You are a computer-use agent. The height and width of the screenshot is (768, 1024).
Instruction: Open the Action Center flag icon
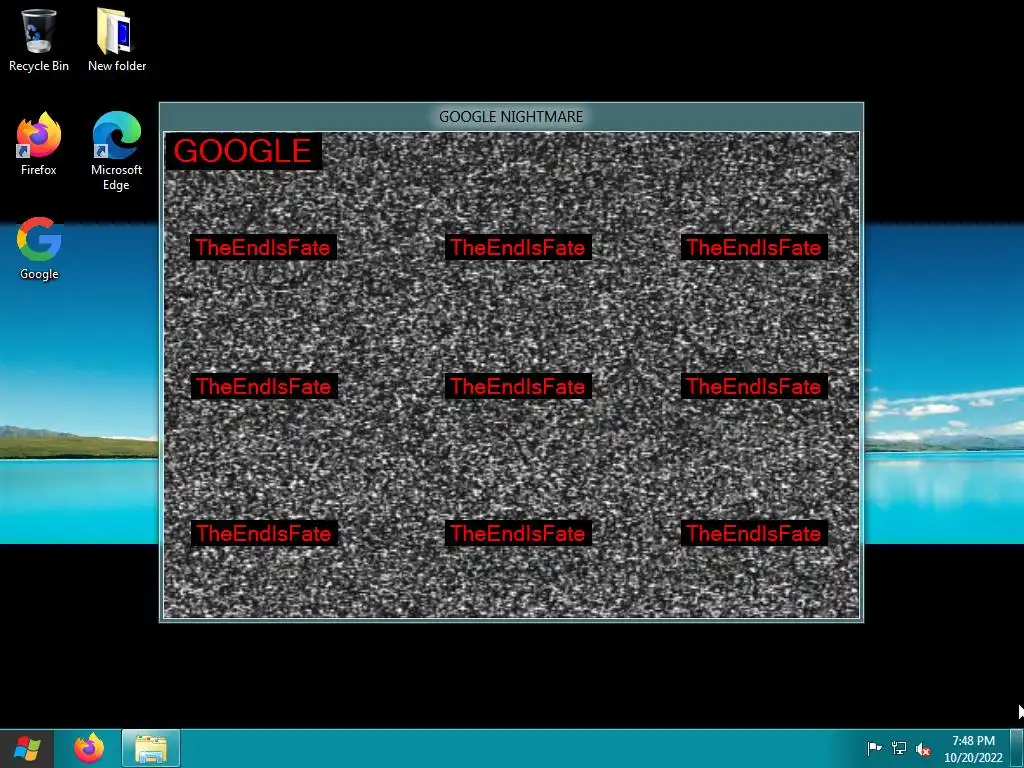[874, 748]
